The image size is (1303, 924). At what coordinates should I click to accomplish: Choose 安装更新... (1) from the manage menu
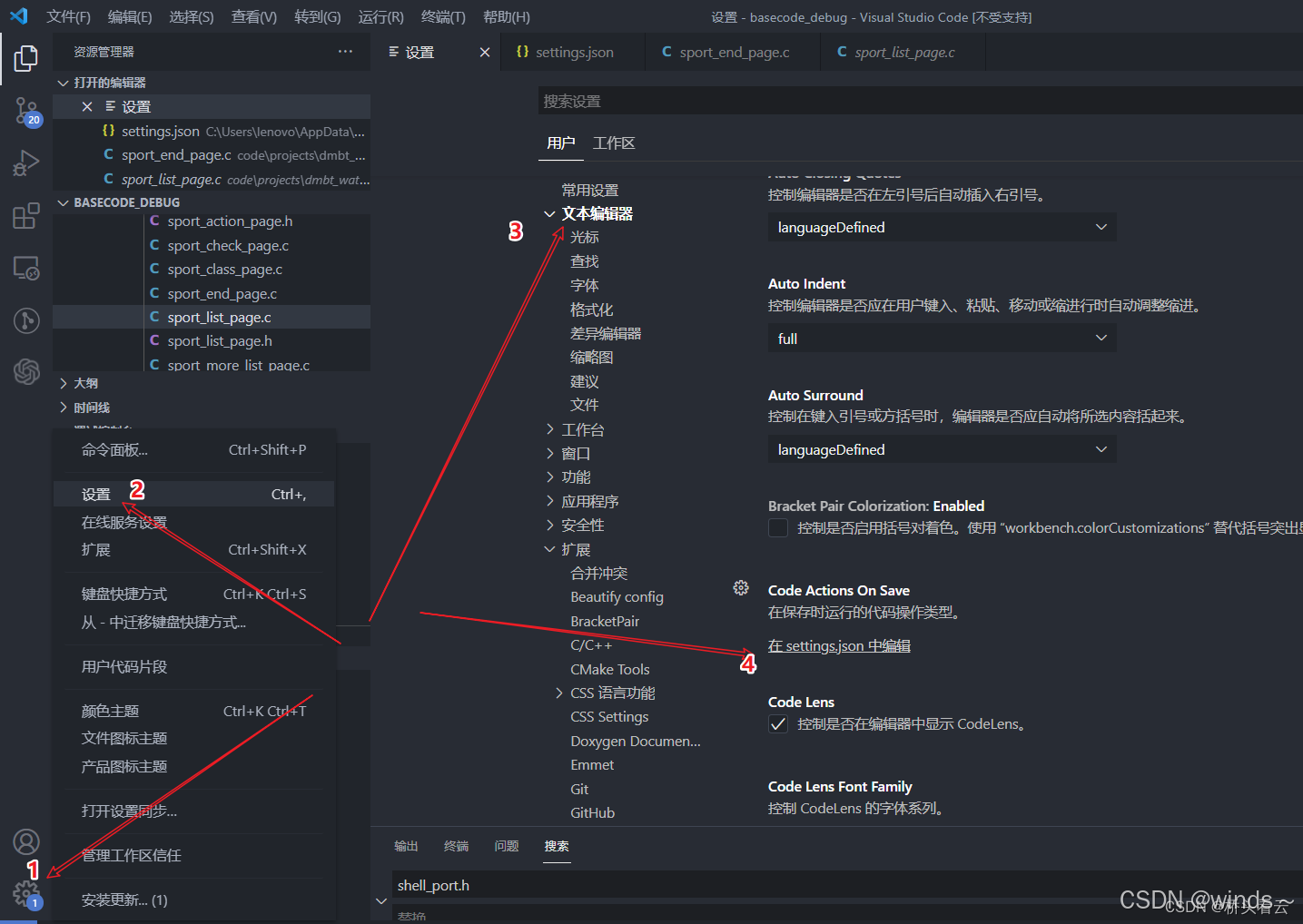[194, 900]
